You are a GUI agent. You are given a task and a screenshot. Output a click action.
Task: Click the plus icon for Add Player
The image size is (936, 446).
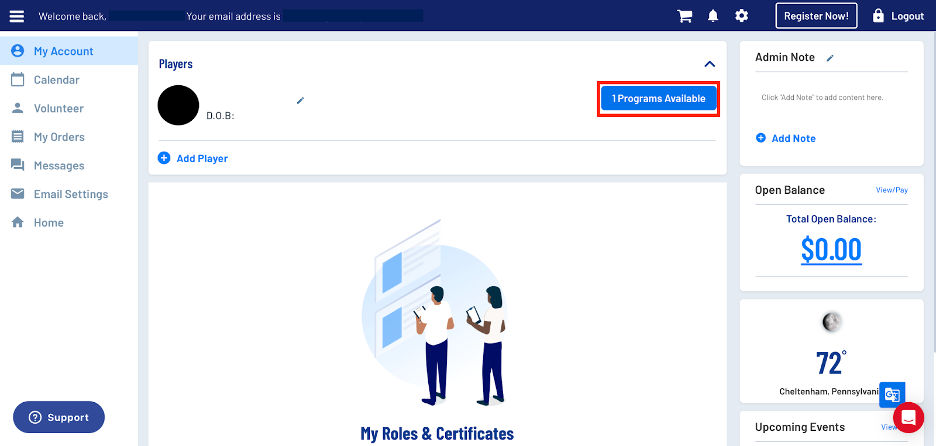[164, 158]
